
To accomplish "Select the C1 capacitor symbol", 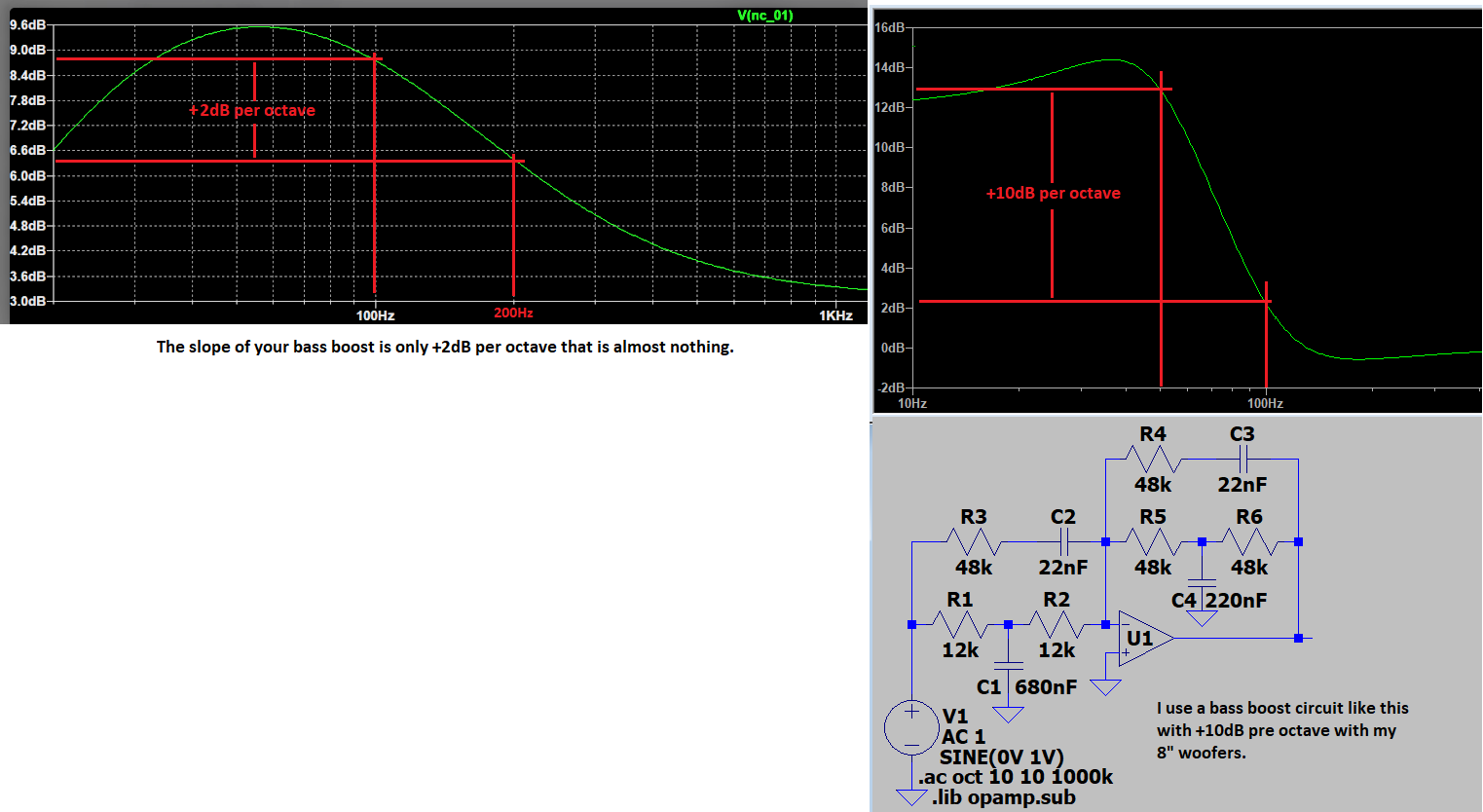I will coord(1008,667).
